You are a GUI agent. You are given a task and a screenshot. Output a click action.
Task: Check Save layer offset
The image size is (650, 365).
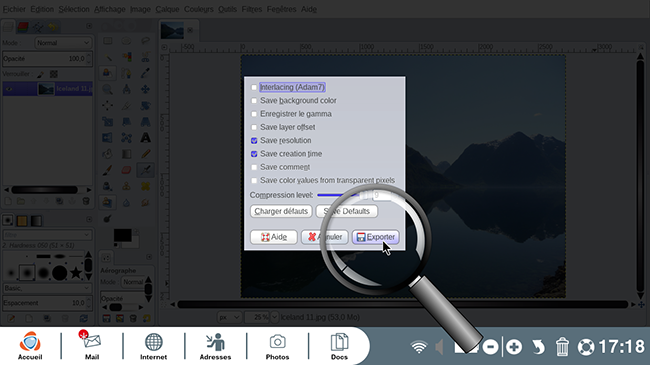pyautogui.click(x=254, y=127)
